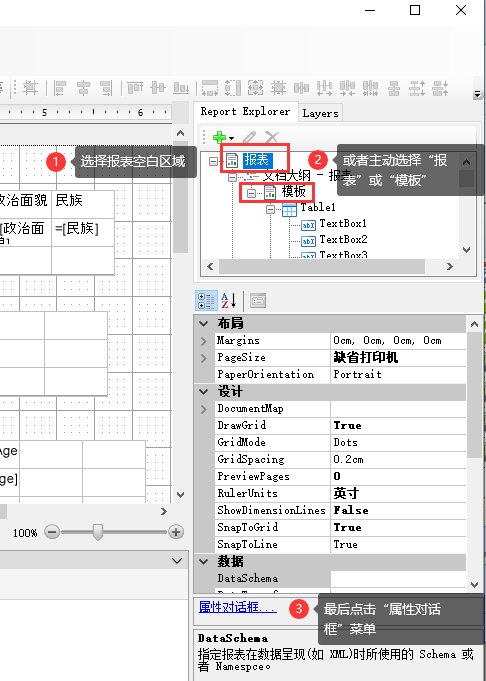486x681 pixels.
Task: Collapse the 布局 property category
Action: pyautogui.click(x=203, y=324)
